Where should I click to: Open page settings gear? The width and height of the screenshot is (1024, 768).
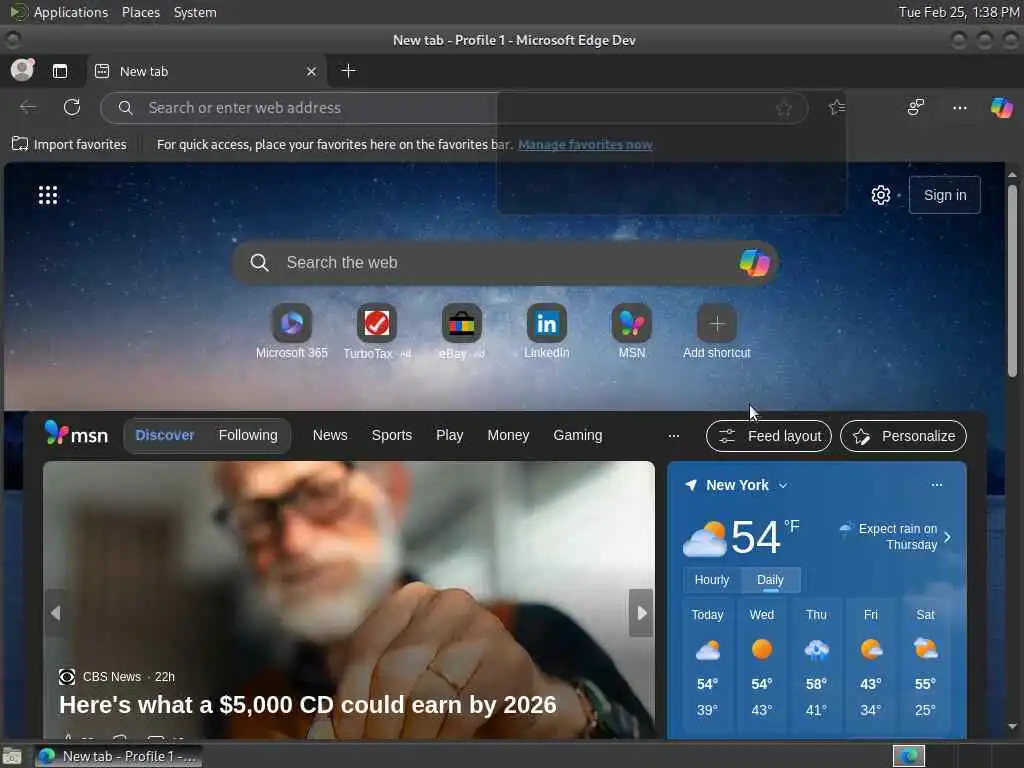coord(880,195)
